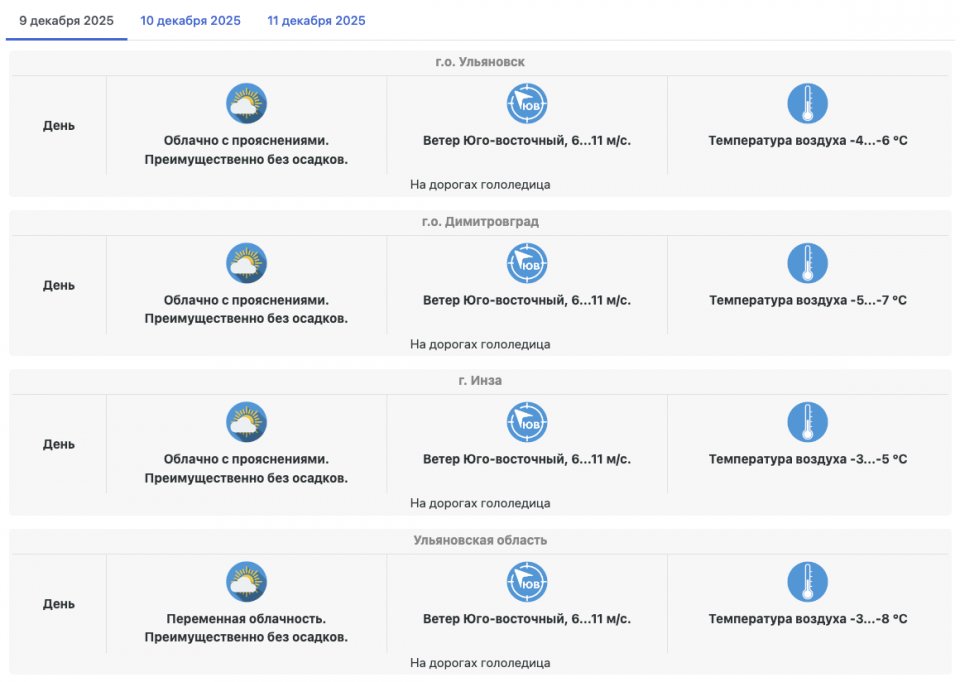Click the wind compass icon for Димитровград
The width and height of the screenshot is (960, 682).
(x=527, y=263)
